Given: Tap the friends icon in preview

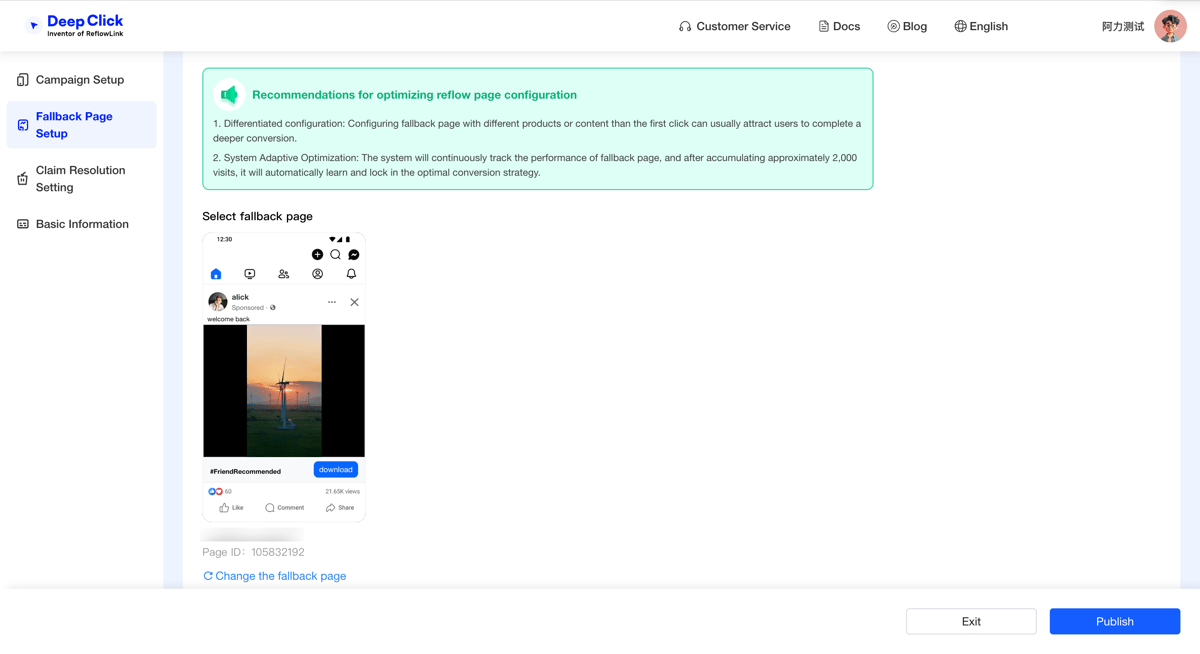Looking at the screenshot, I should pos(284,274).
